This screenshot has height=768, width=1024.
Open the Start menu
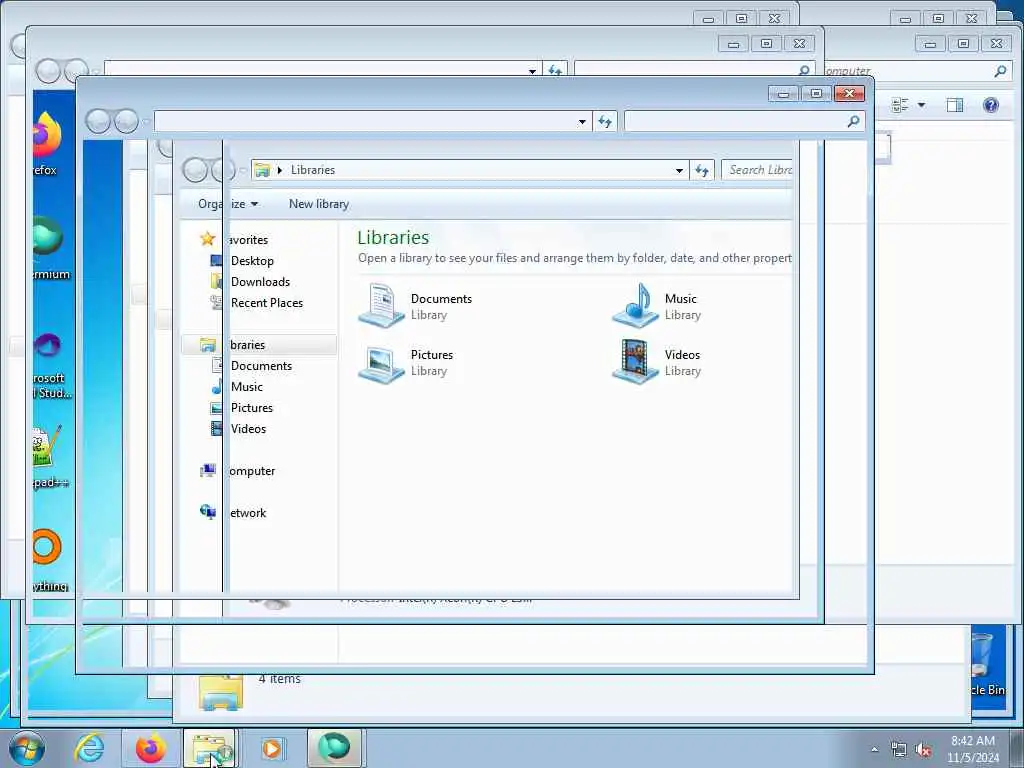27,748
